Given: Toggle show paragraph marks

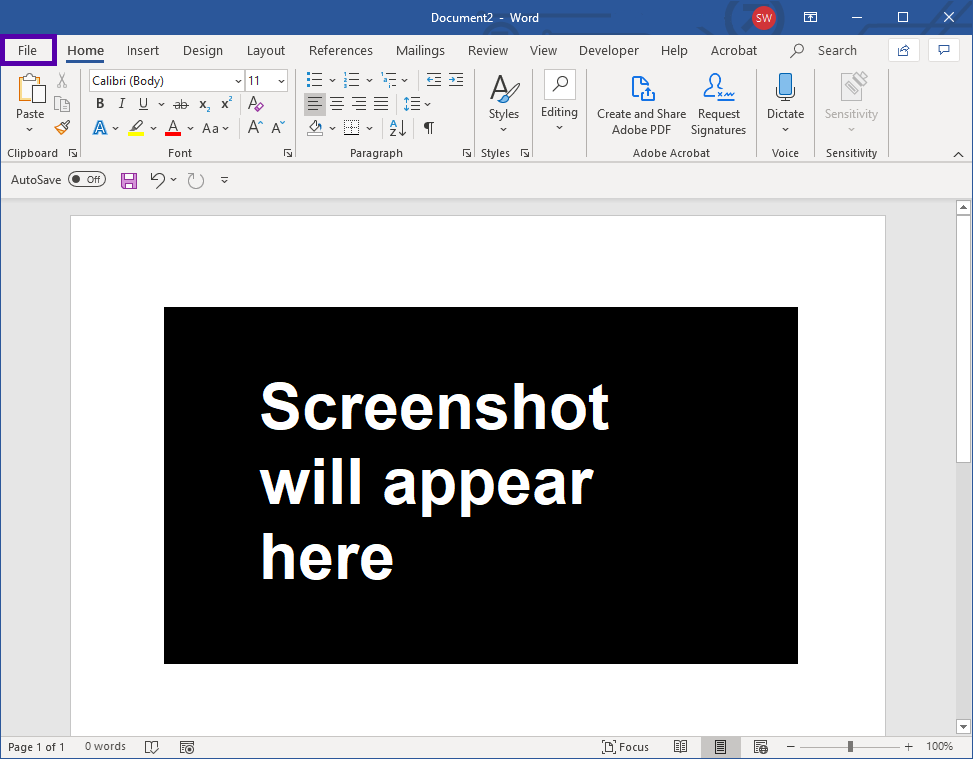Looking at the screenshot, I should [x=429, y=128].
